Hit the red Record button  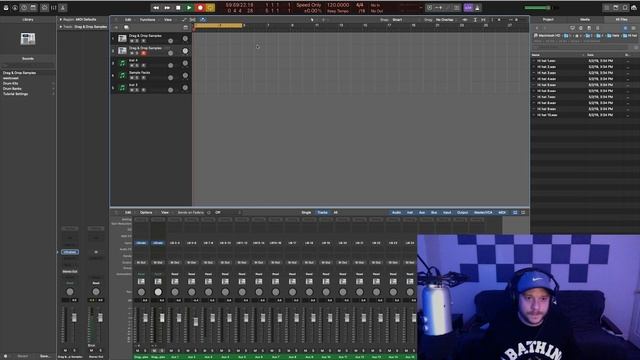tap(200, 8)
